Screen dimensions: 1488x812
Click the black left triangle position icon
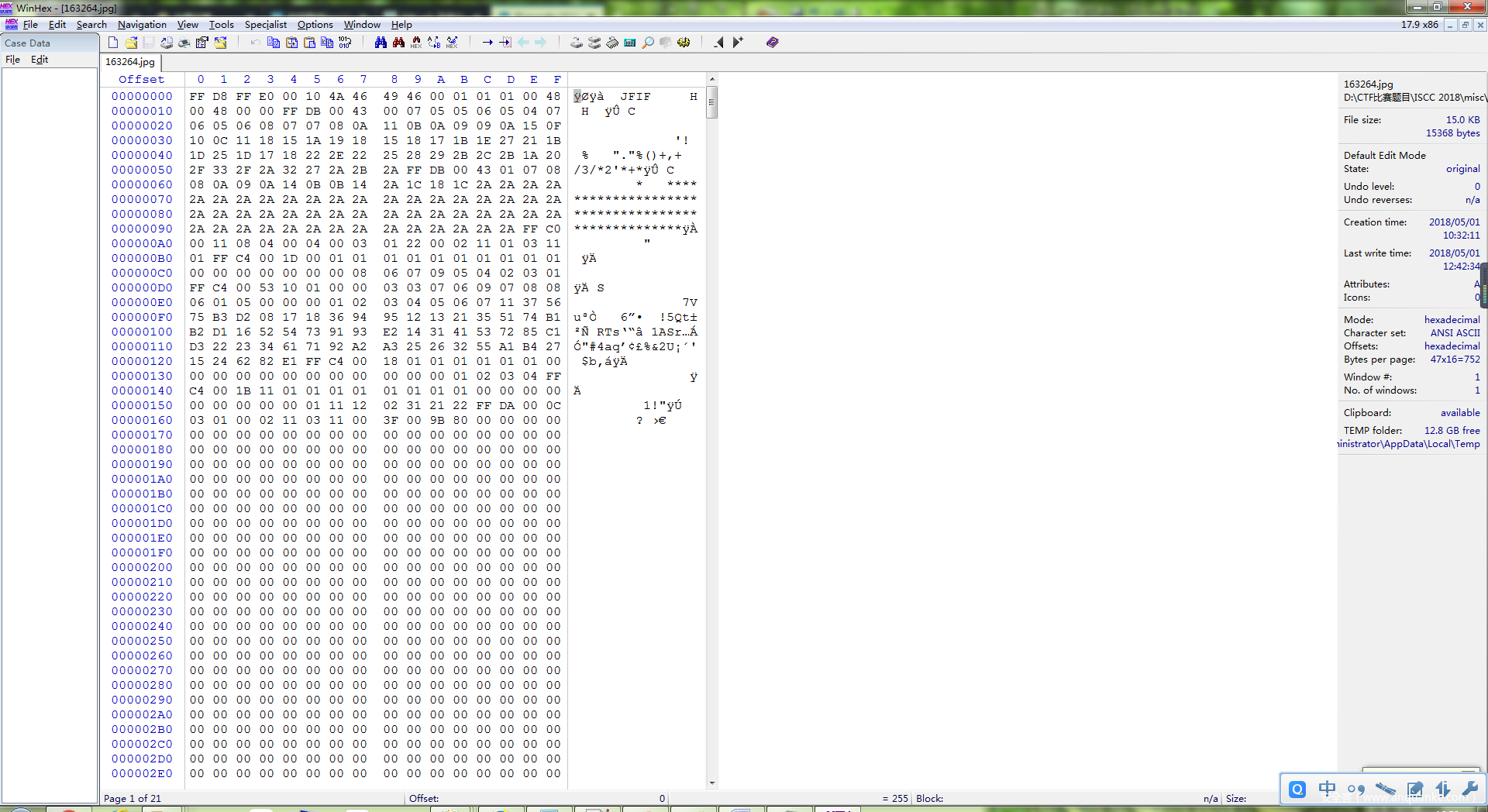click(719, 43)
